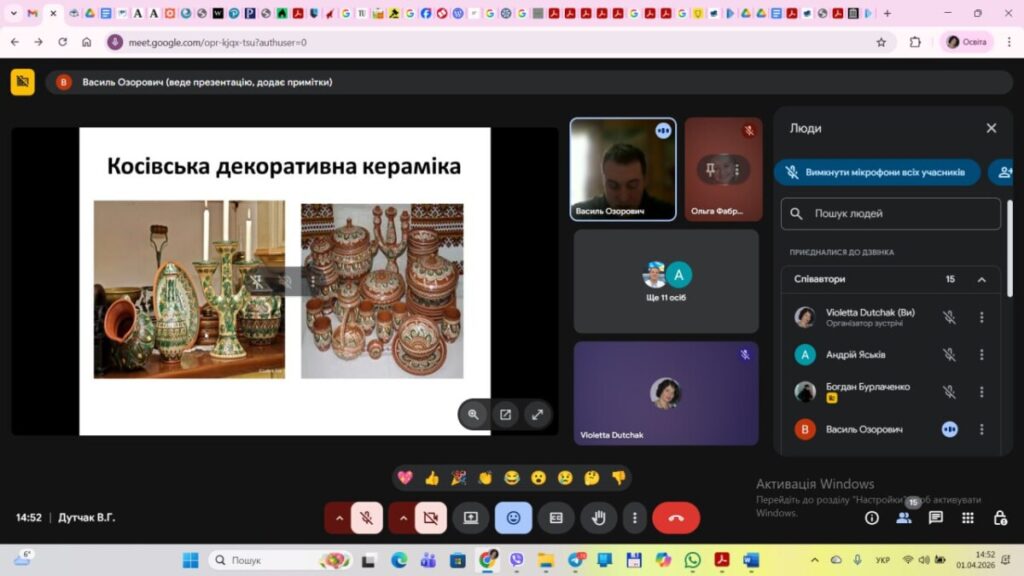Turn on captions in the call bar
This screenshot has width=1024, height=576.
click(x=556, y=518)
